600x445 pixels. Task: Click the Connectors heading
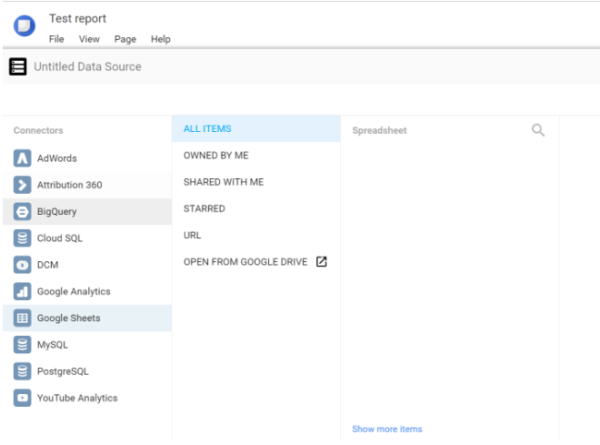tap(38, 130)
